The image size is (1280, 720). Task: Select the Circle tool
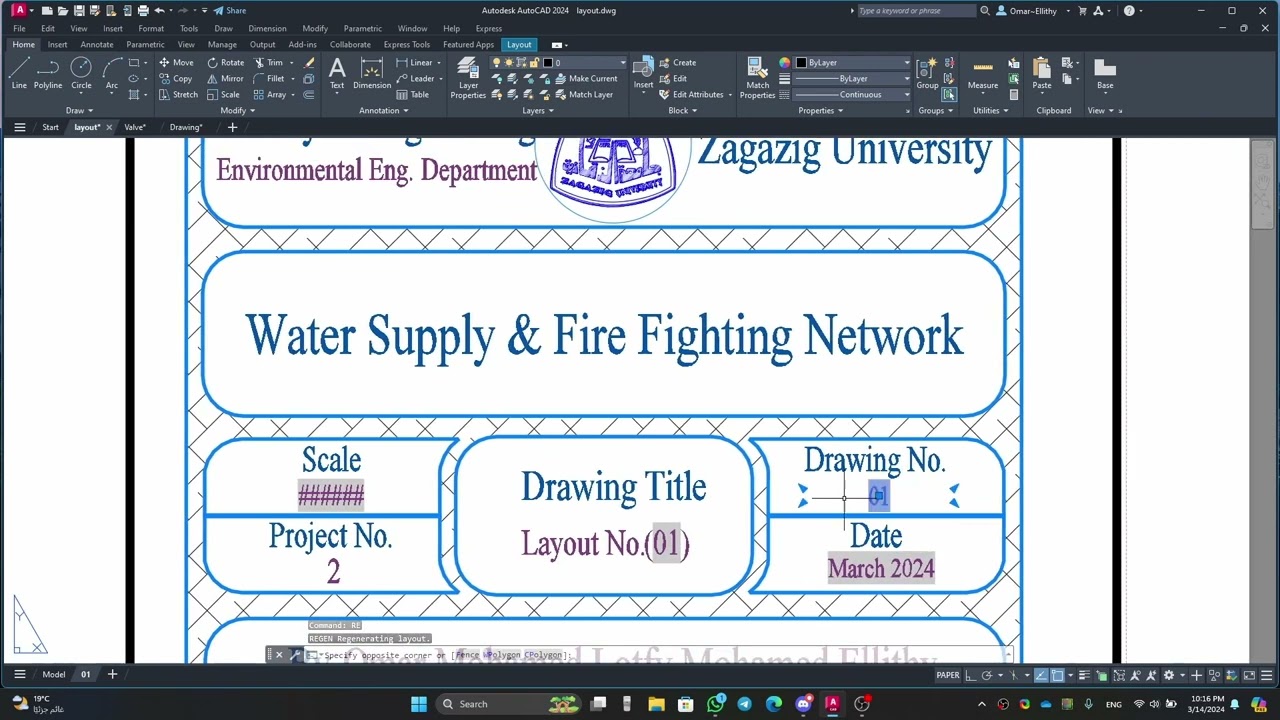click(81, 73)
